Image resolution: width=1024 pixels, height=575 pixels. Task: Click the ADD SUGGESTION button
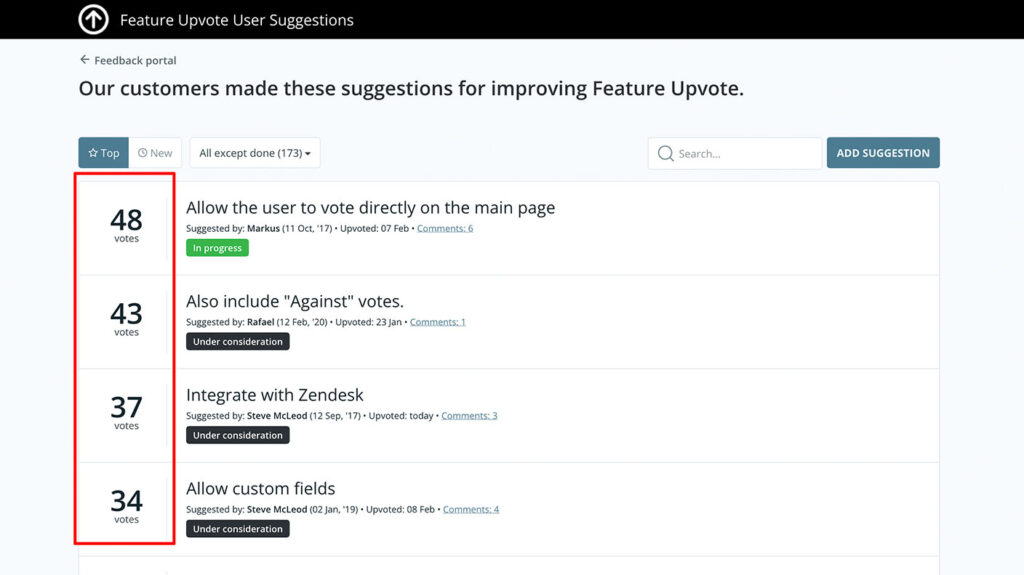point(883,153)
